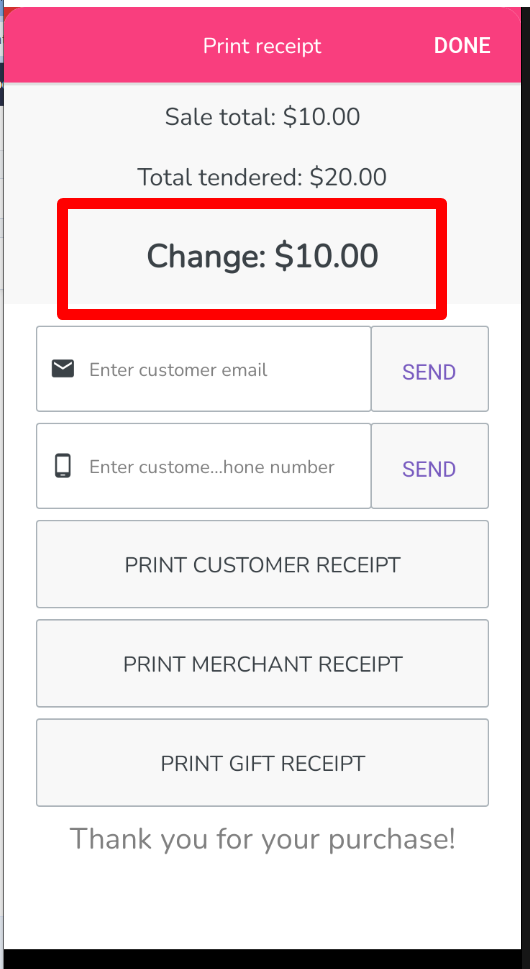Focus the customer email input field
Screen dimensions: 530x969
203,369
